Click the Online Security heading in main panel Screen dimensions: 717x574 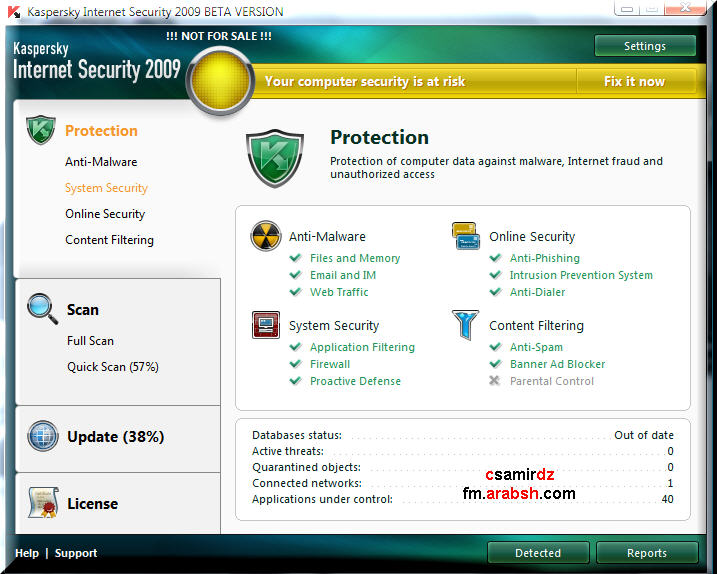click(x=532, y=236)
